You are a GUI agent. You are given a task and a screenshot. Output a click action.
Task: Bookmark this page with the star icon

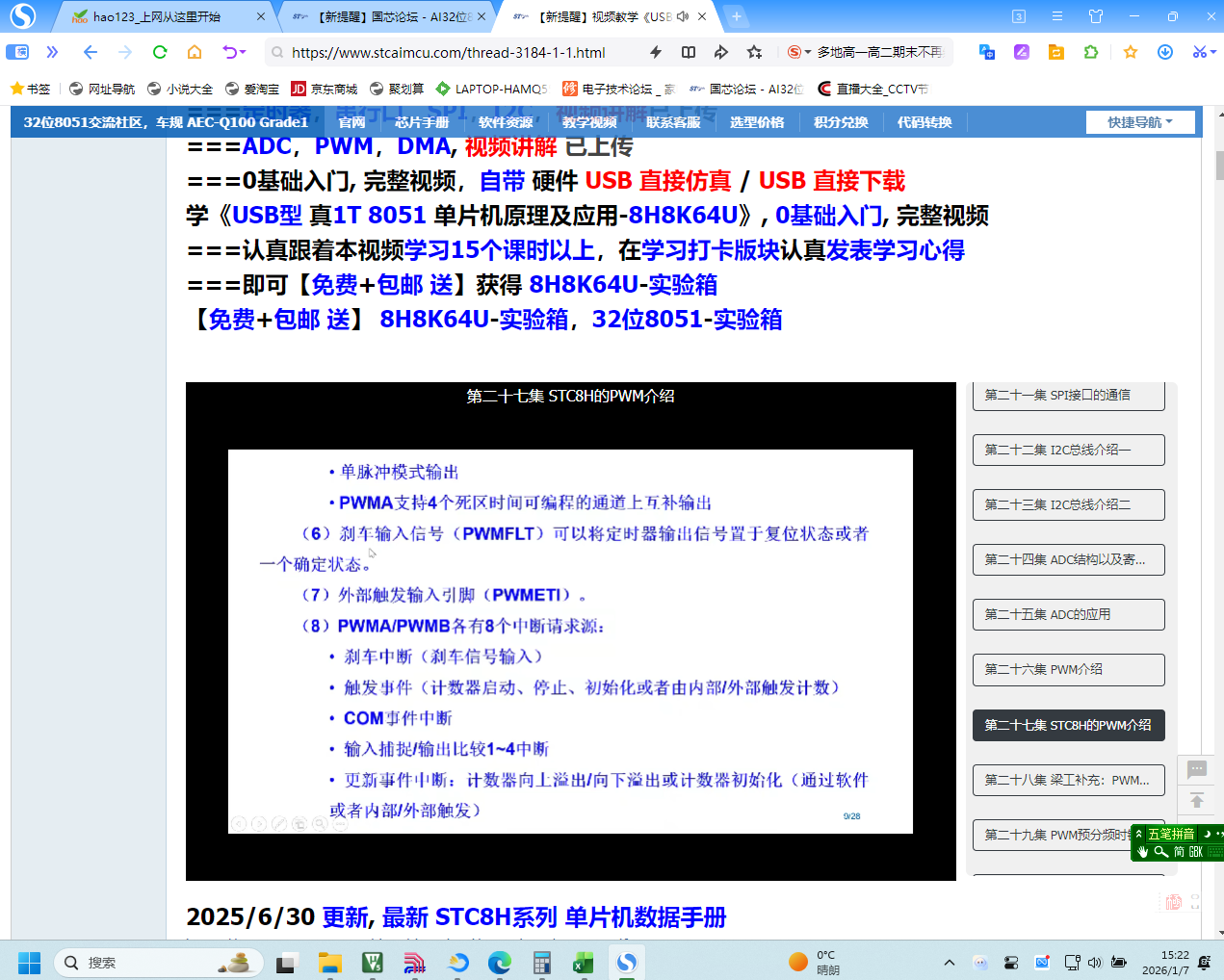1130,53
